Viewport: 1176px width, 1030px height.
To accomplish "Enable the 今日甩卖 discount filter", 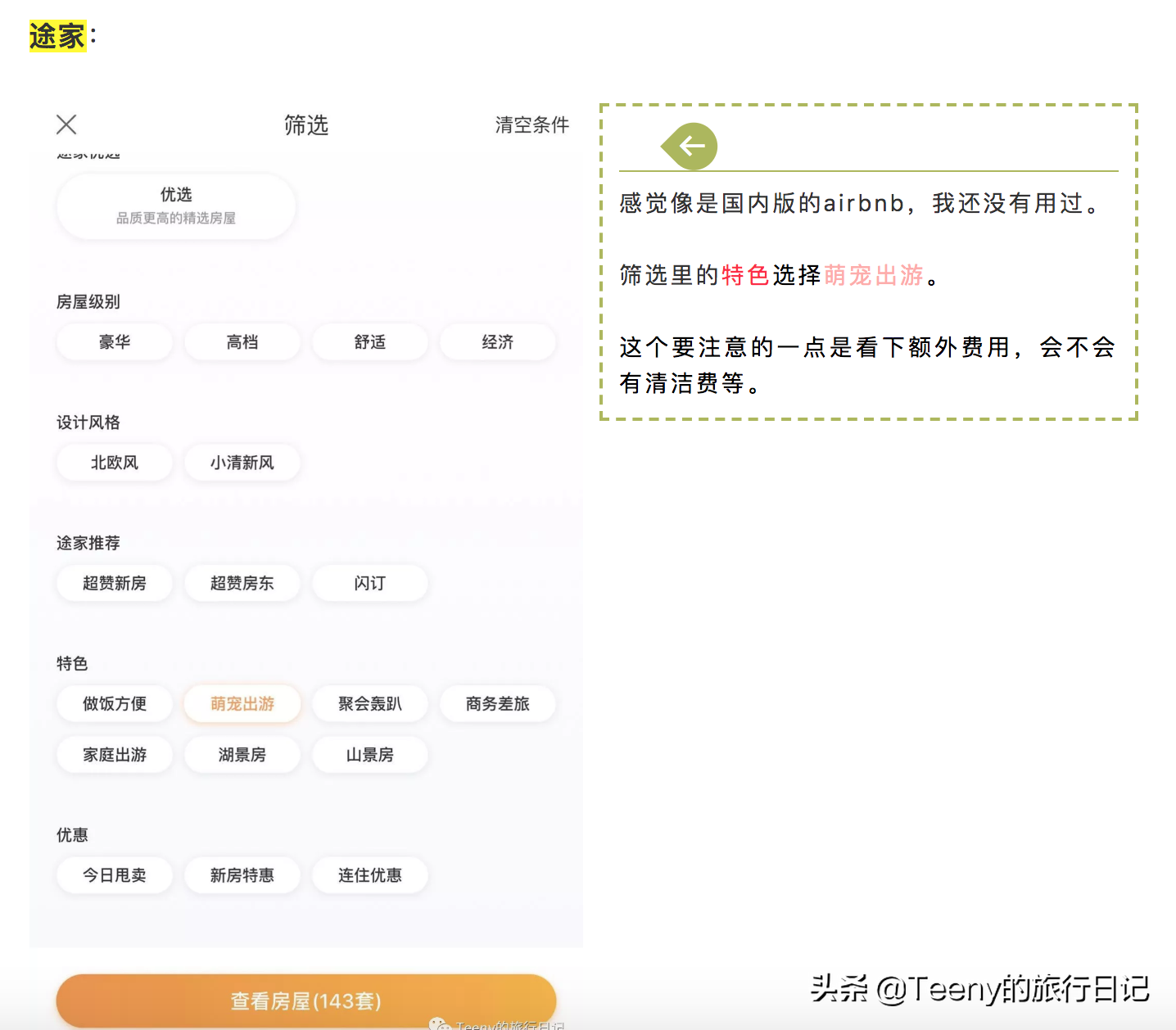I will pyautogui.click(x=115, y=875).
